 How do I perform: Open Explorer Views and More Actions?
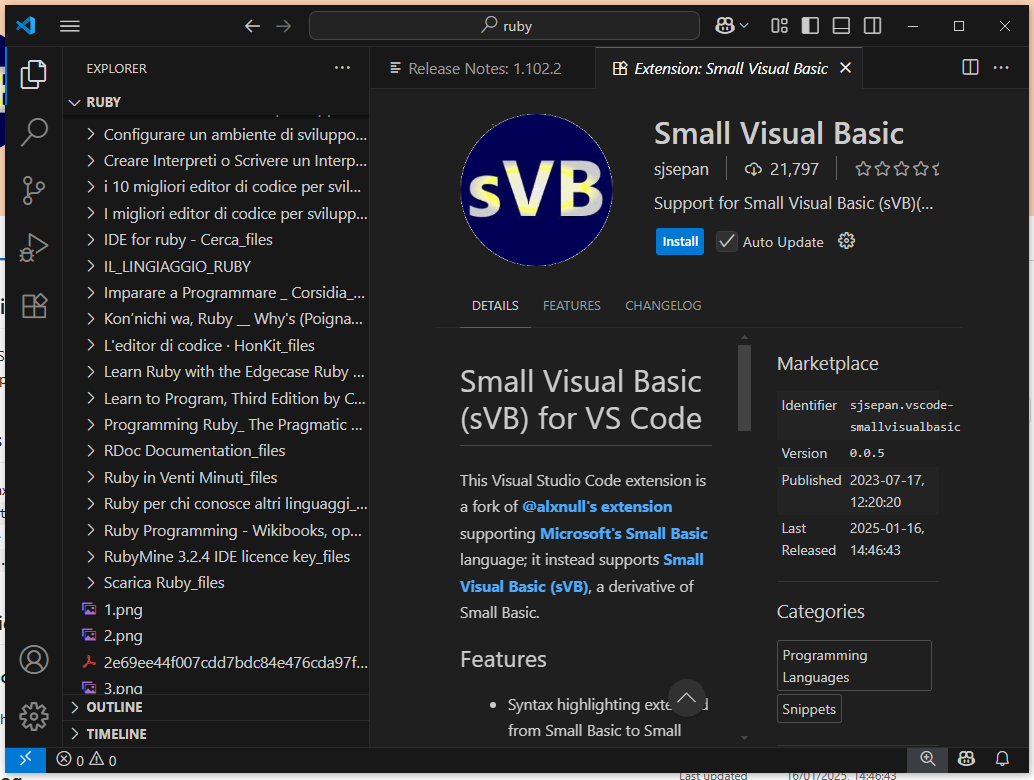[342, 68]
